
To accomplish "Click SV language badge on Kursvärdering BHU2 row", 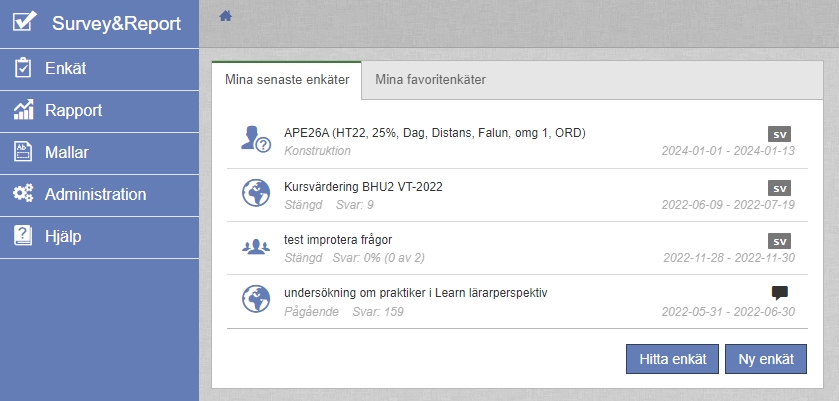I will (780, 187).
